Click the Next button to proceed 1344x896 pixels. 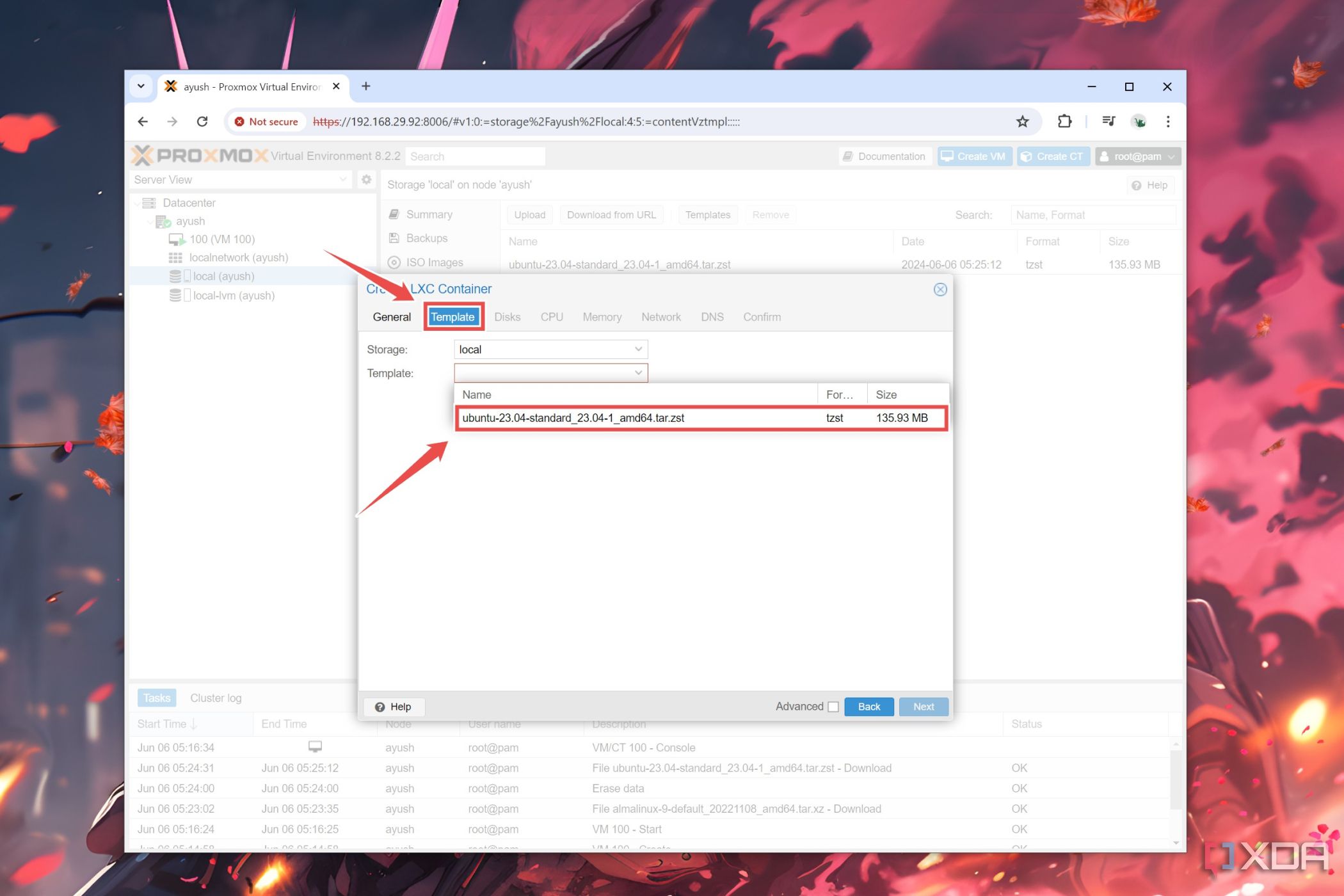(921, 707)
